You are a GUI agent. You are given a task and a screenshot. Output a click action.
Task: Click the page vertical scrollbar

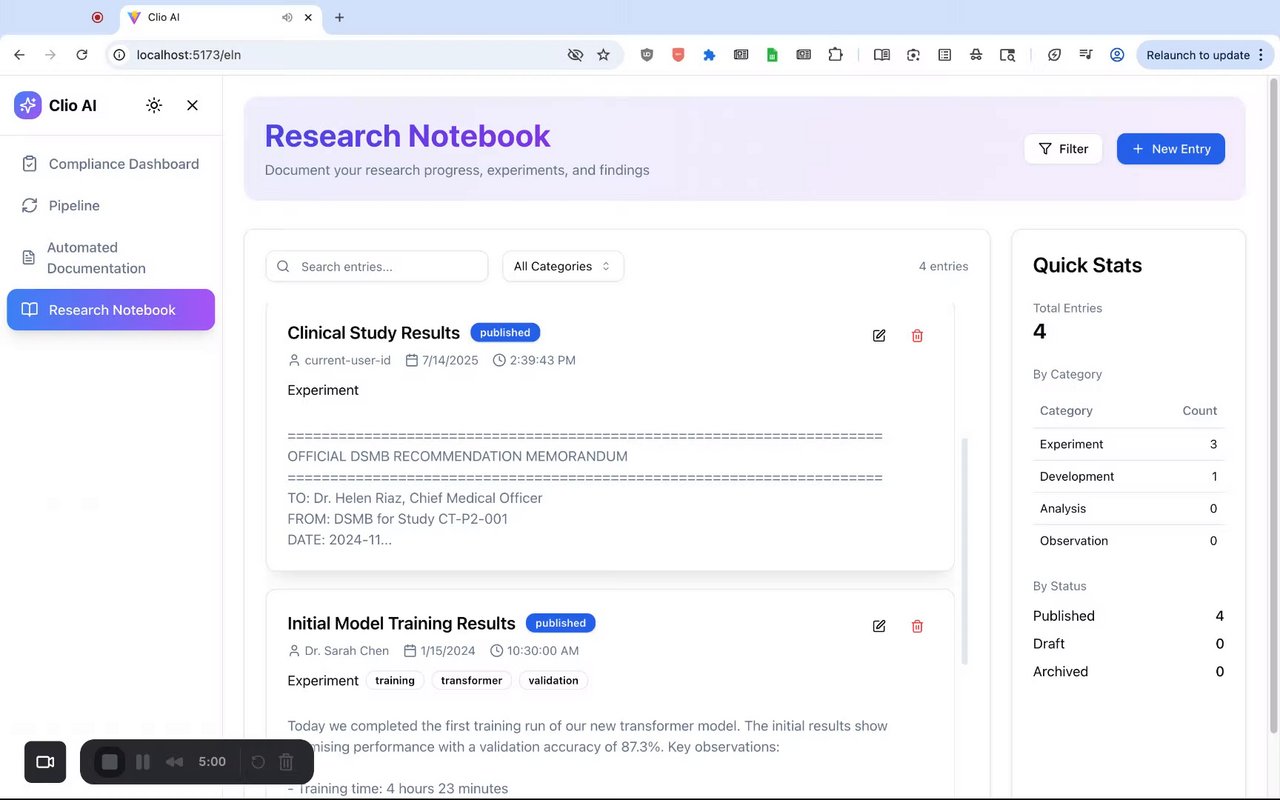point(1273,405)
